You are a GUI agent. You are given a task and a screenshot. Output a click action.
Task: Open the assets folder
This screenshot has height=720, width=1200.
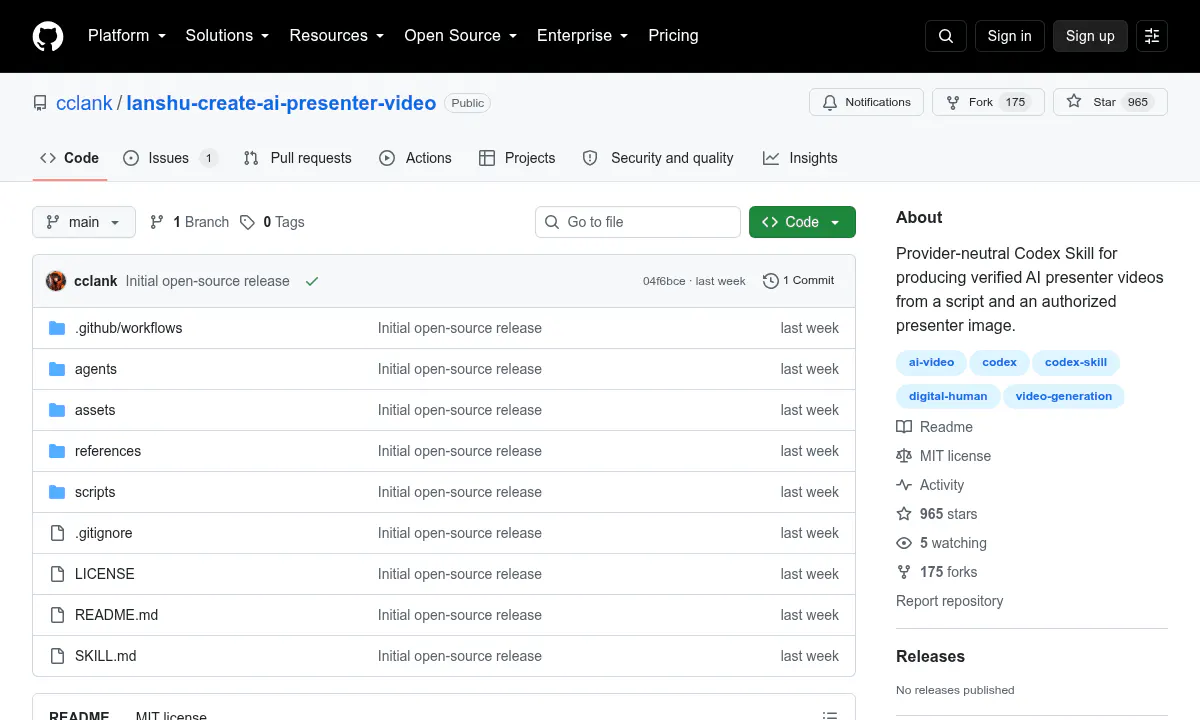pos(95,410)
